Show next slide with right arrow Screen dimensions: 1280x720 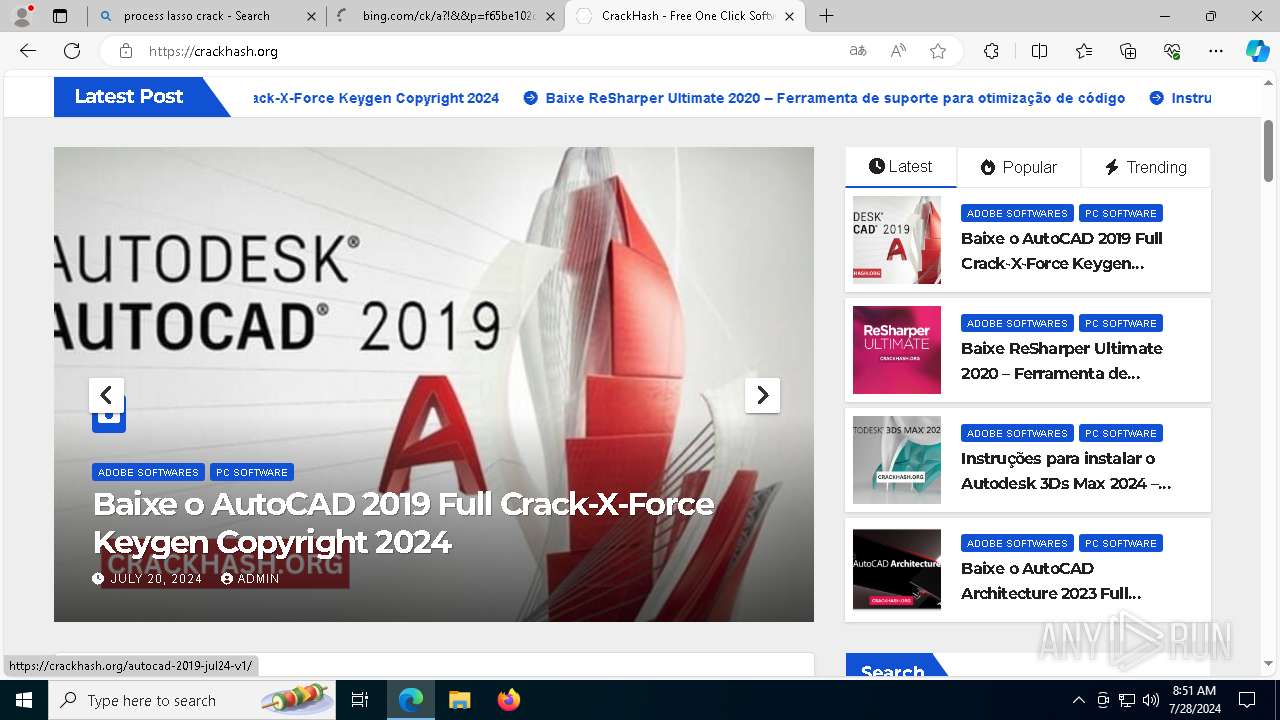click(762, 396)
